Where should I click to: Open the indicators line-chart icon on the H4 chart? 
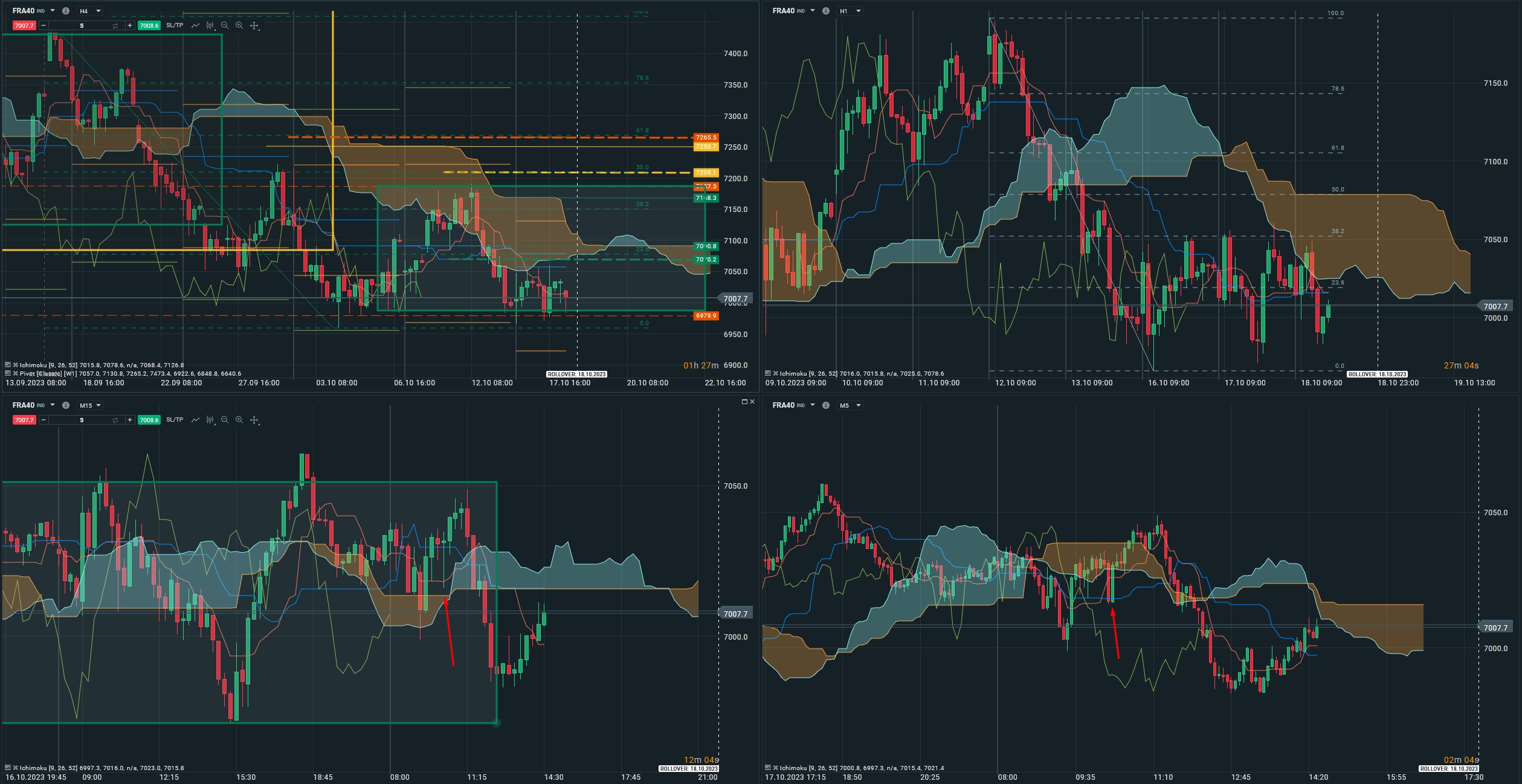click(195, 25)
